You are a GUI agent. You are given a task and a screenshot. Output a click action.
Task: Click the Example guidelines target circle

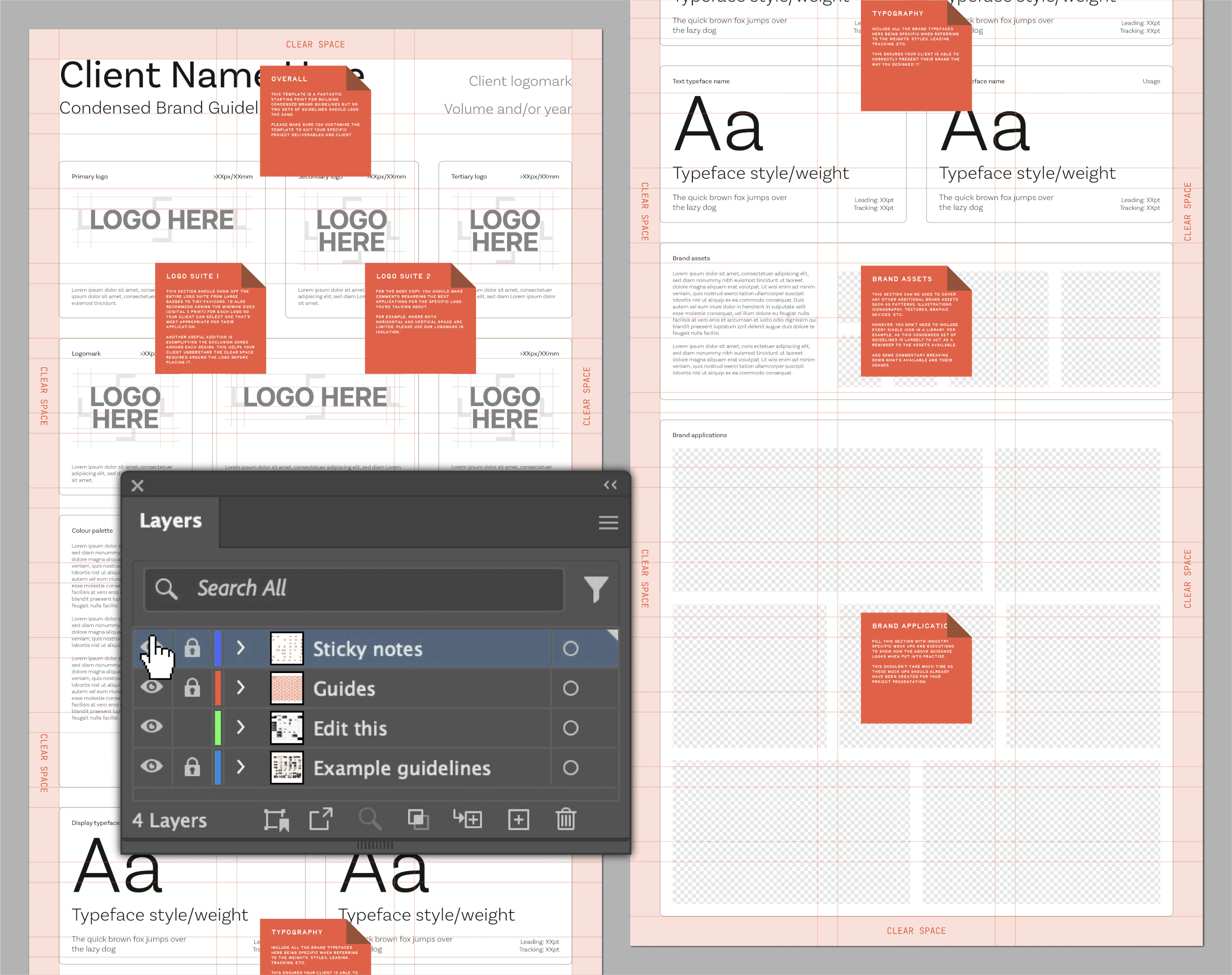[570, 767]
